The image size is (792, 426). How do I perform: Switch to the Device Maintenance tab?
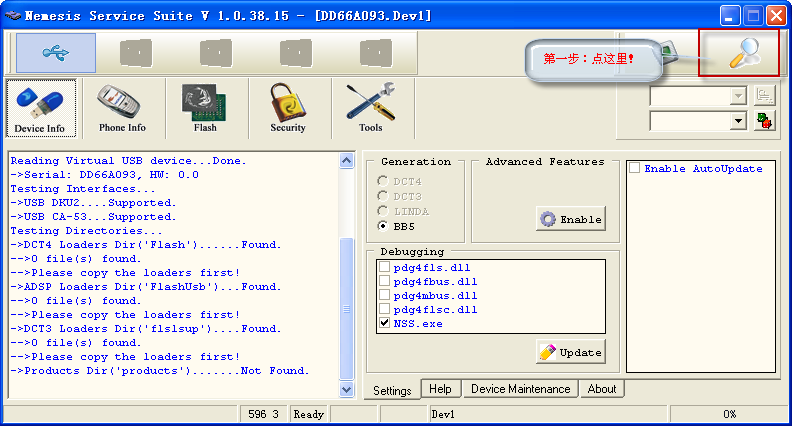click(519, 389)
